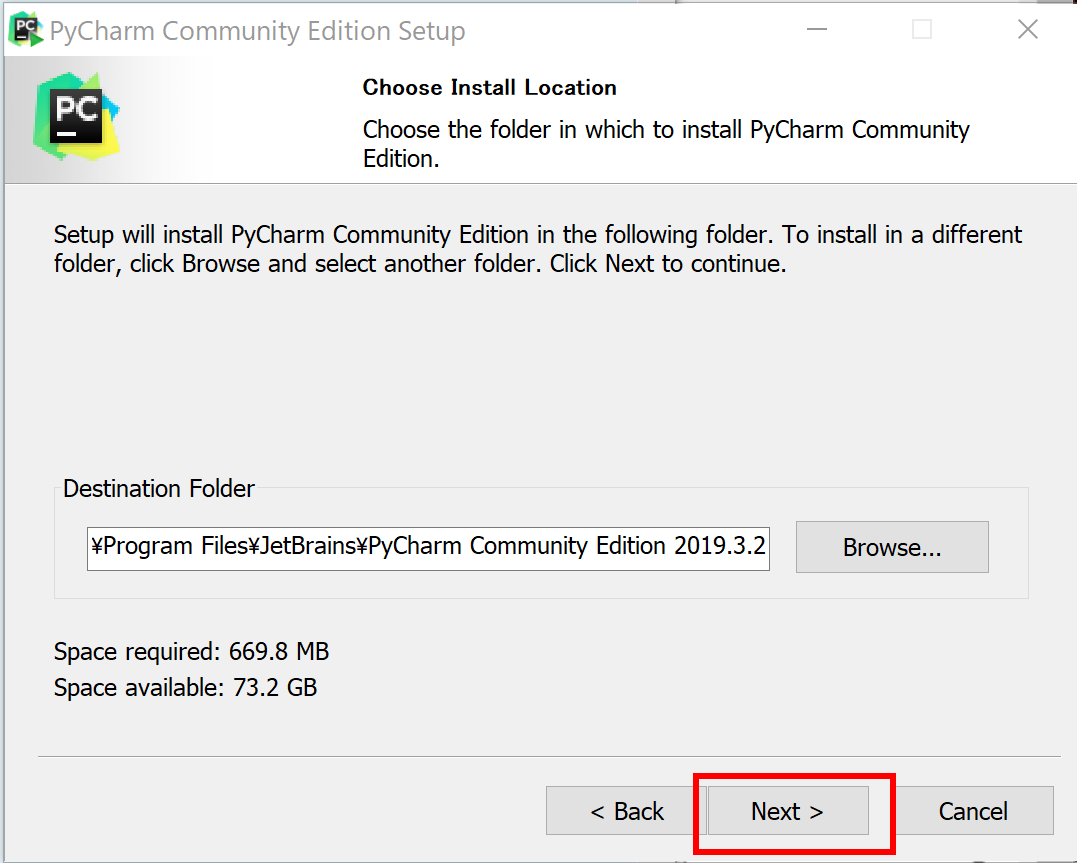The width and height of the screenshot is (1077, 863).
Task: Click the 'Setup will install PyCharm' instruction paragraph
Action: click(x=538, y=249)
